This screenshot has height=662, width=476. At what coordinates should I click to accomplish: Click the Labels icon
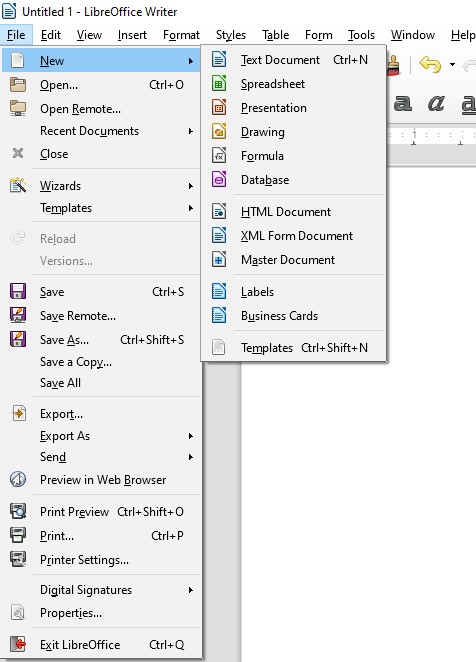pyautogui.click(x=219, y=292)
